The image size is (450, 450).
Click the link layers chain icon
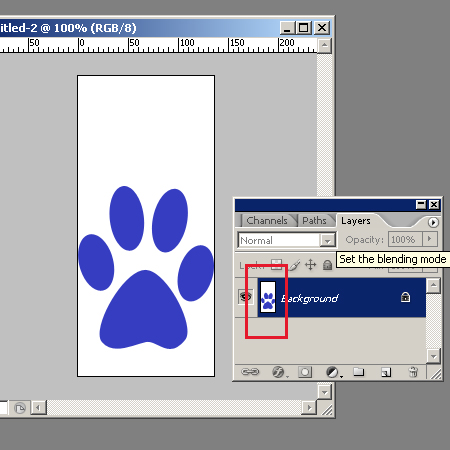point(250,371)
